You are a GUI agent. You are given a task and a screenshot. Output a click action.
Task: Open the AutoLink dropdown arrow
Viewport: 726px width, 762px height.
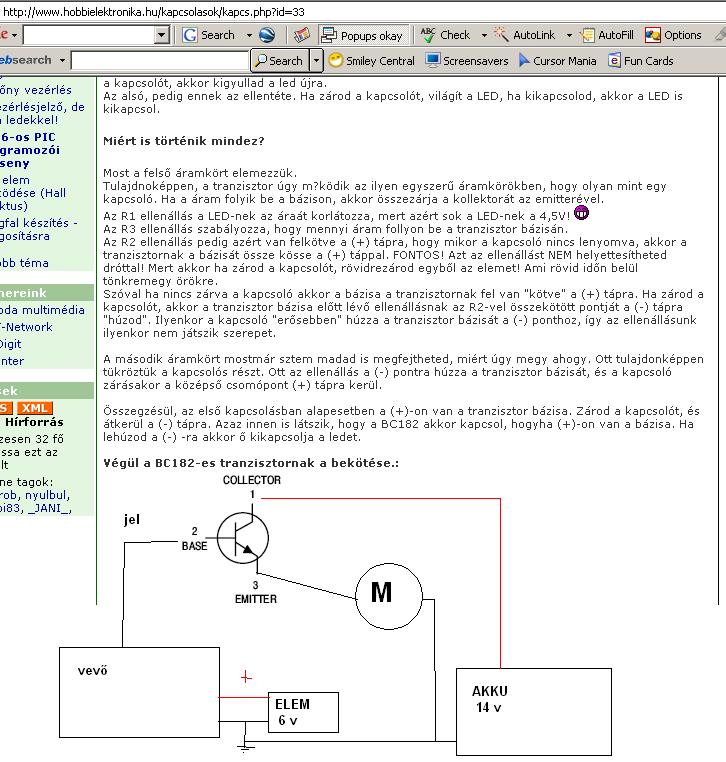click(x=569, y=35)
